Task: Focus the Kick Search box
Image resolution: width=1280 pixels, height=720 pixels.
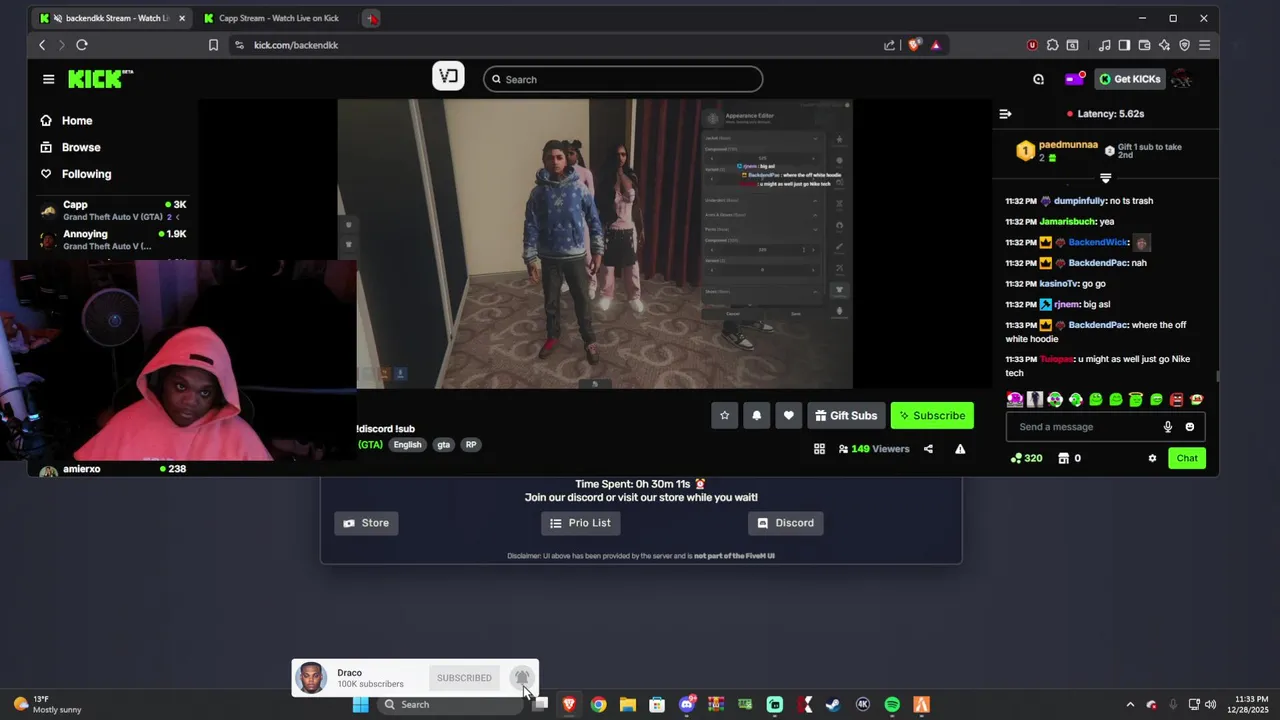Action: click(623, 79)
